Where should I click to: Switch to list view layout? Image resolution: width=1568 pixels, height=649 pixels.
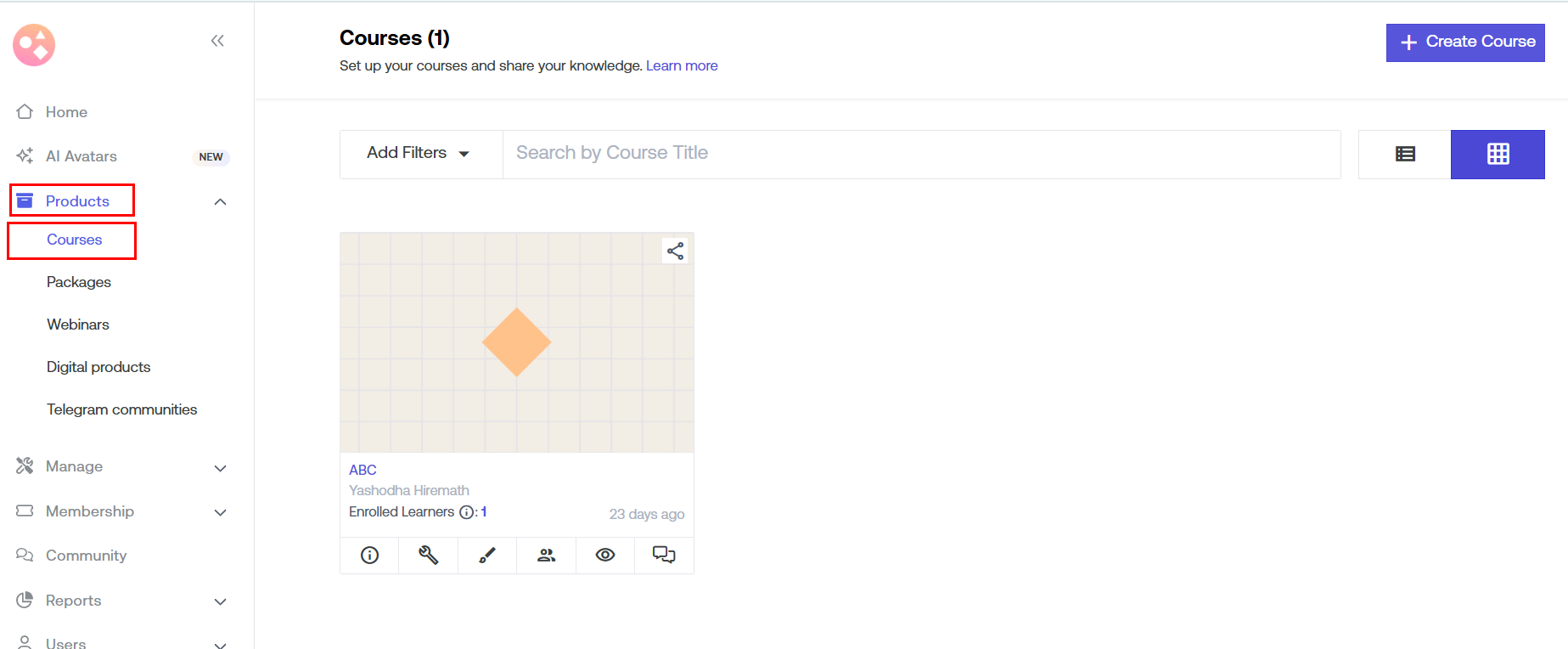(x=1405, y=155)
